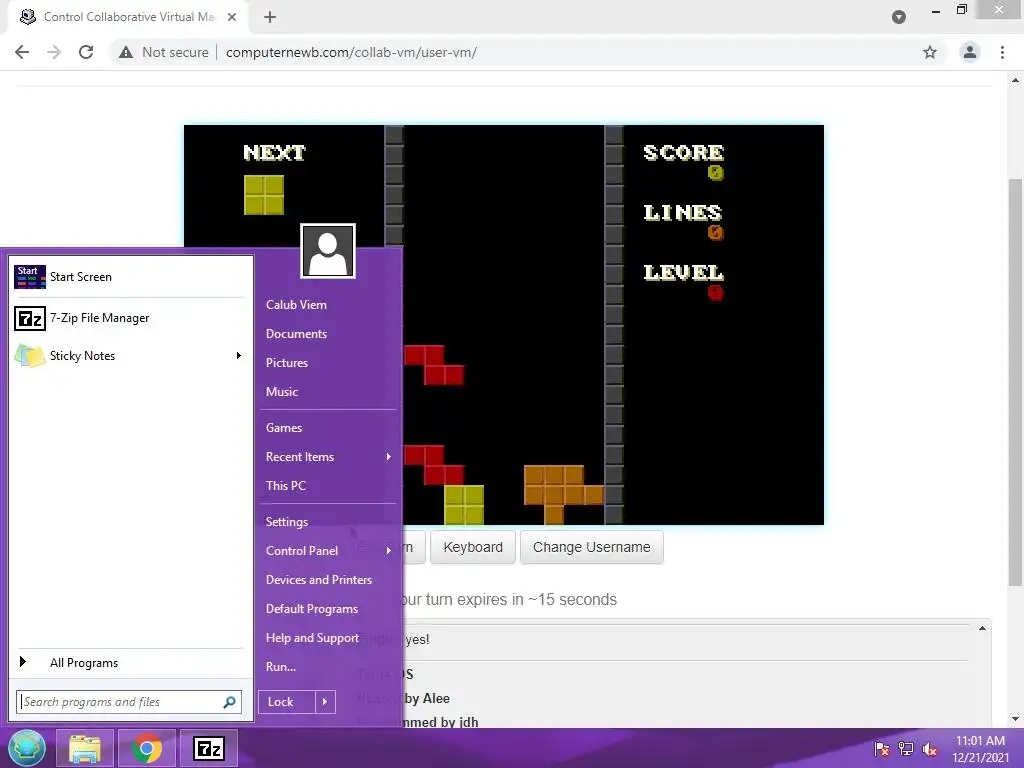Close the Control Collaborative Virtual Machine tab

click(x=232, y=17)
